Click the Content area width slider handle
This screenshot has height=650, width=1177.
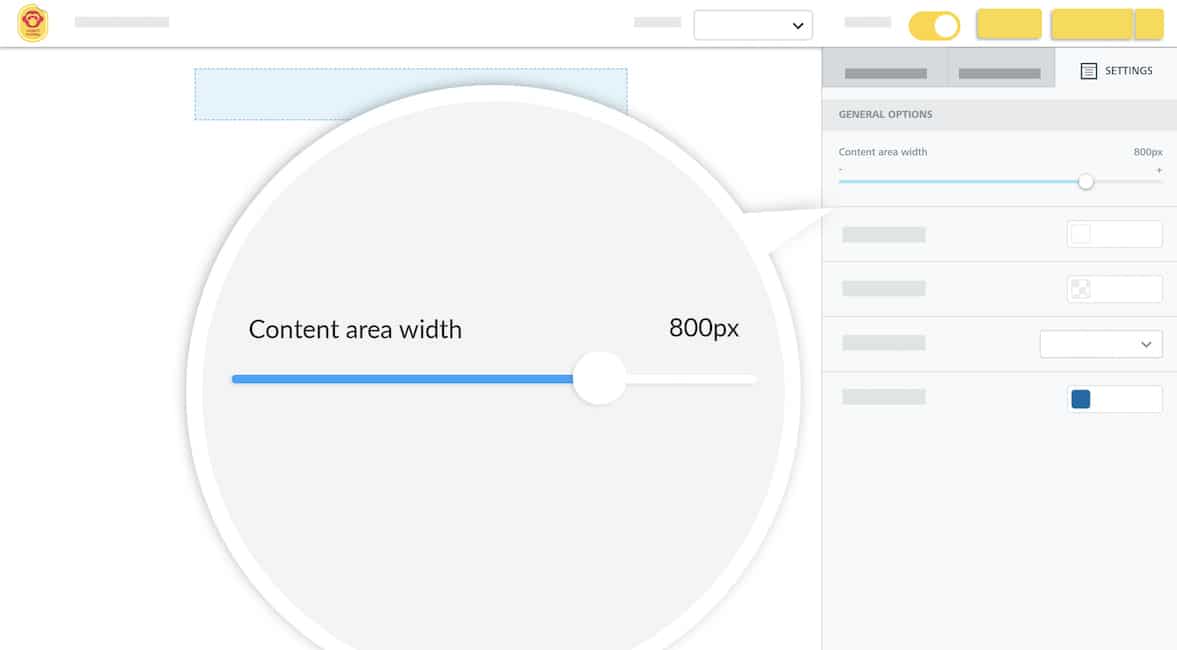pos(1085,182)
